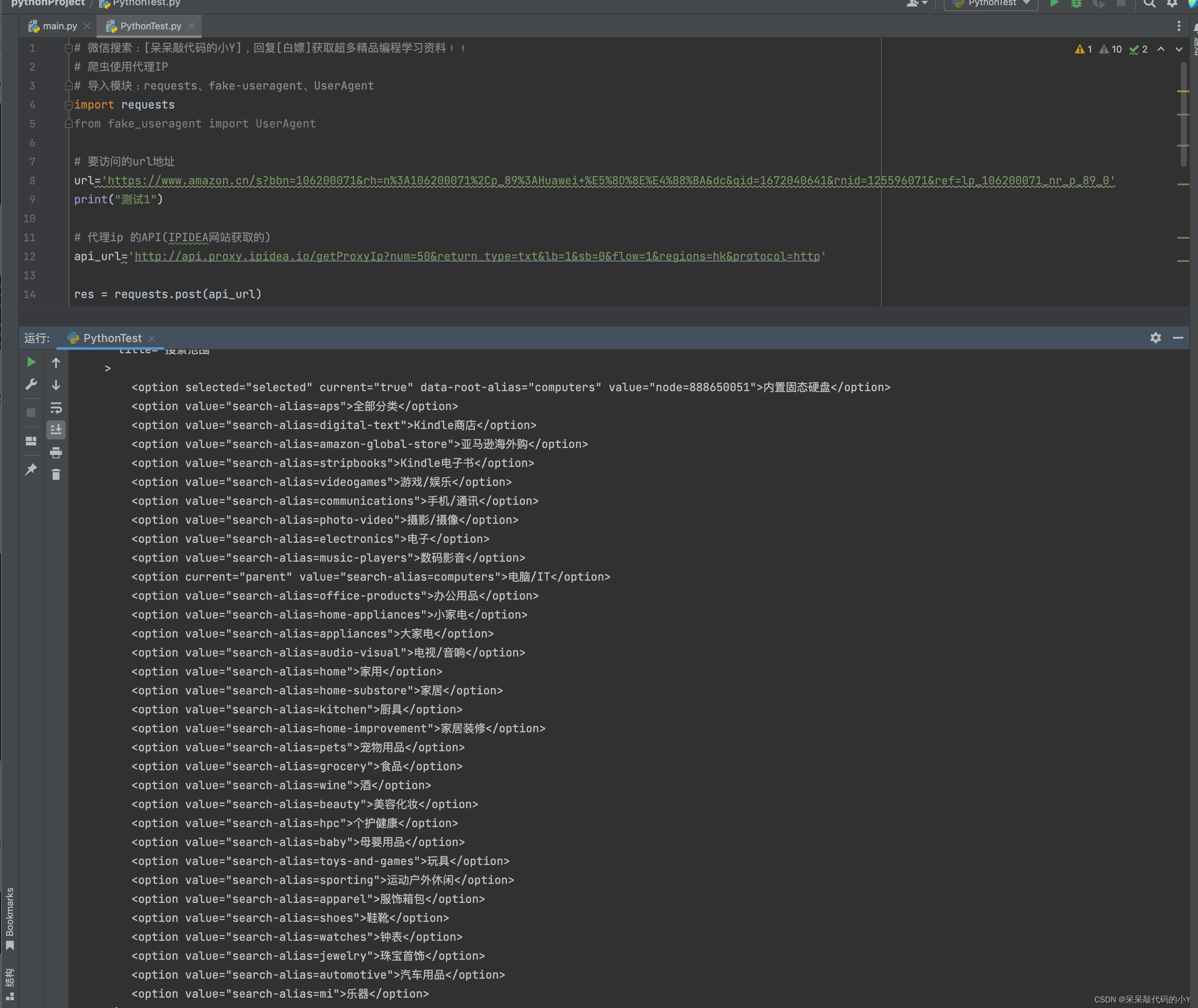Open the amazon.cn URL on line 8
This screenshot has width=1198, height=1008.
pyautogui.click(x=608, y=180)
